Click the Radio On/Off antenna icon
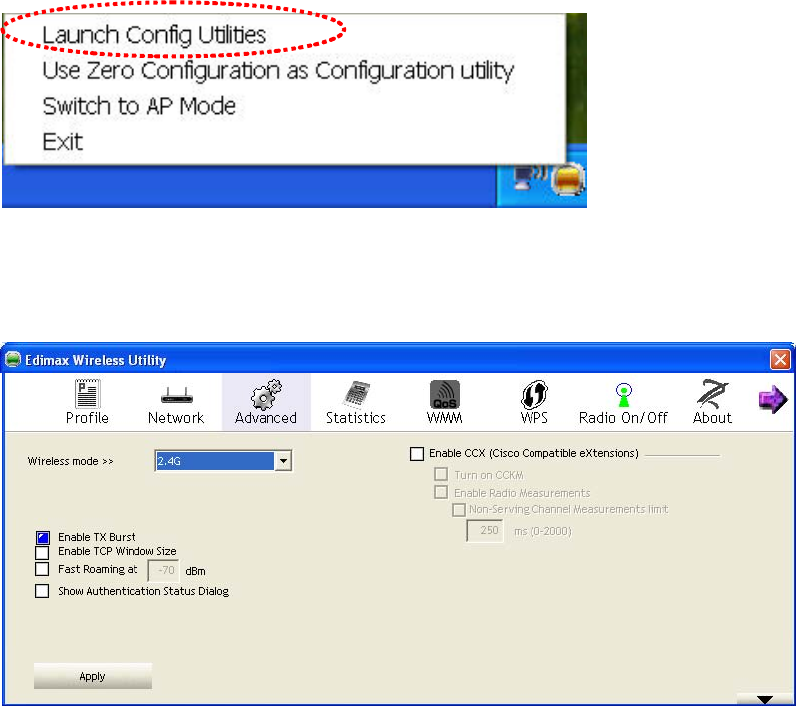The image size is (796, 706). pos(623,395)
